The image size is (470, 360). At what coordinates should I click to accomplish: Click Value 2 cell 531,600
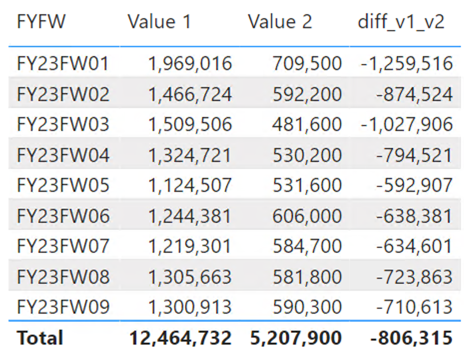point(307,185)
